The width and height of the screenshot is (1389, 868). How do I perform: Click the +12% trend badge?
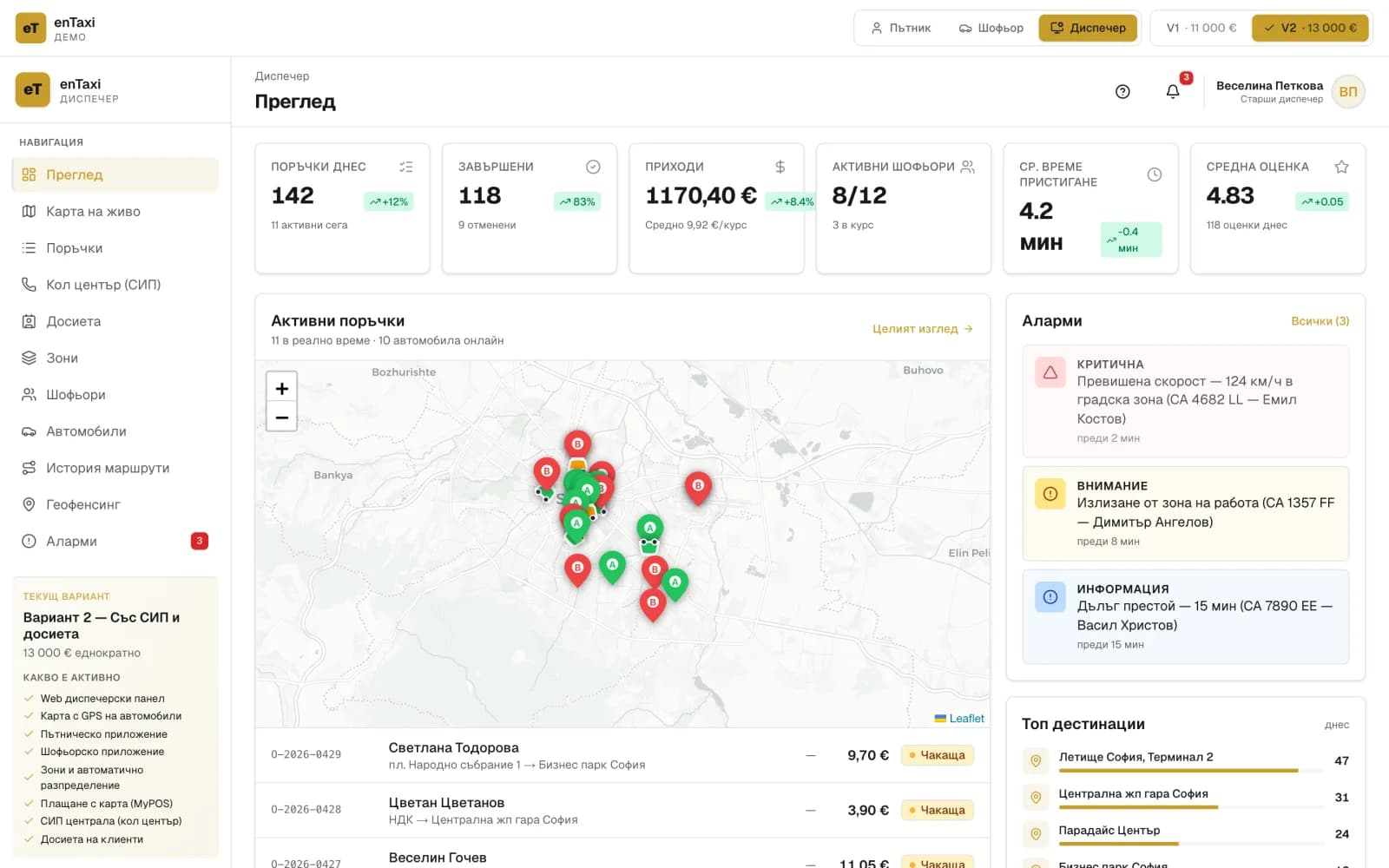click(x=388, y=201)
